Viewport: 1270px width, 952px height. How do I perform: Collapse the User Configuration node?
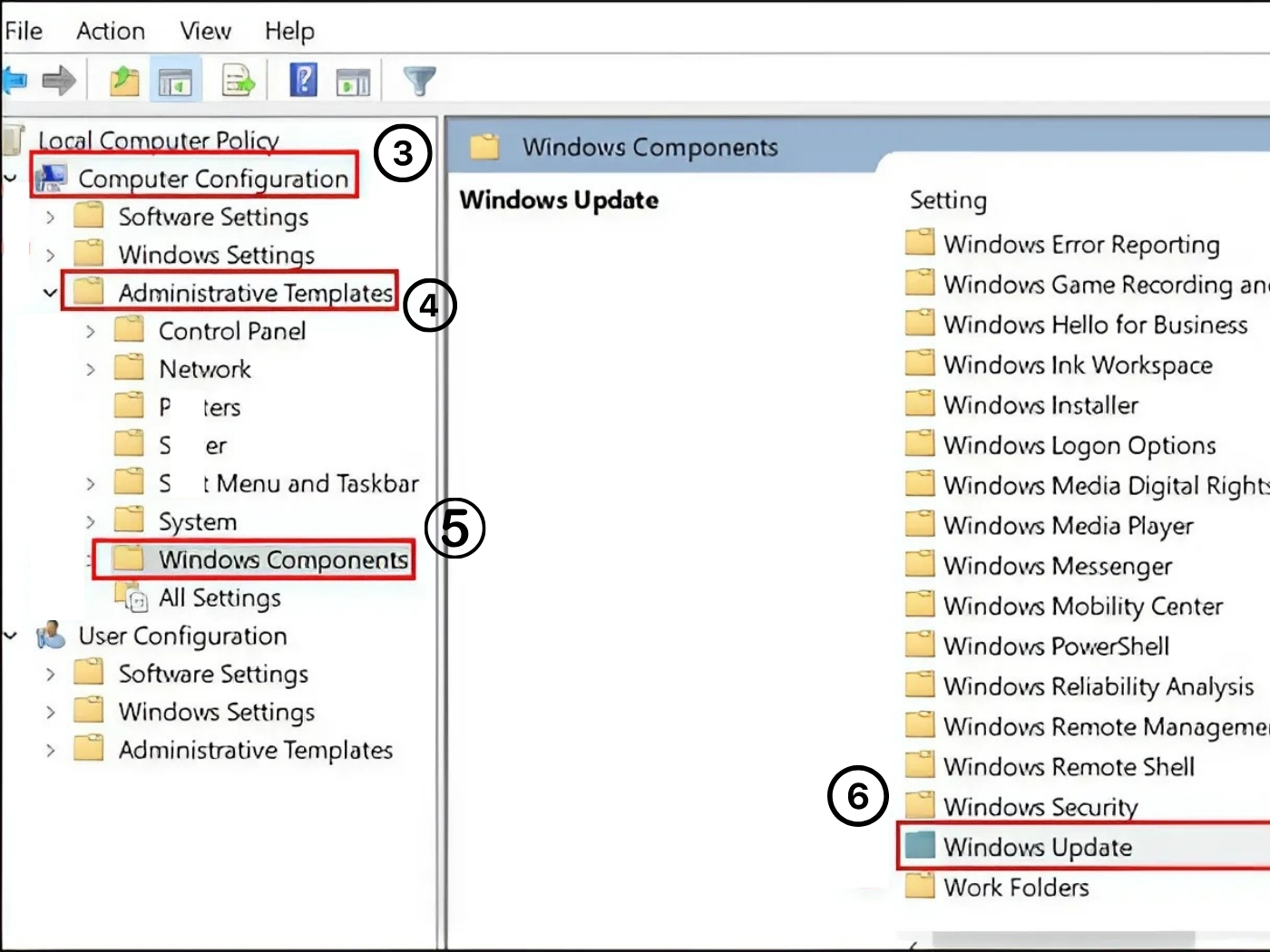(x=10, y=636)
